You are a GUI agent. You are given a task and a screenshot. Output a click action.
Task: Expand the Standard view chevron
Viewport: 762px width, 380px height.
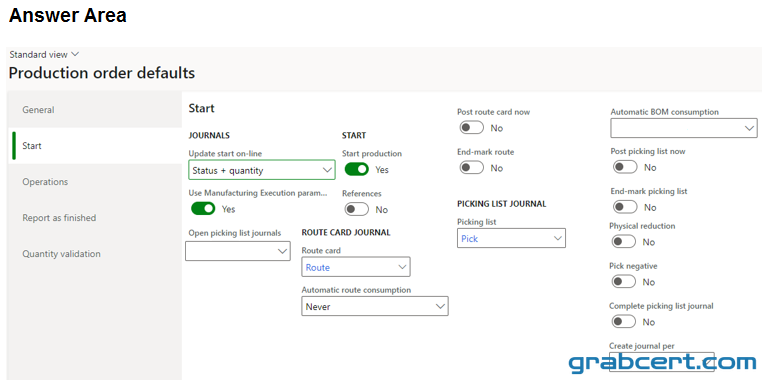click(x=74, y=54)
